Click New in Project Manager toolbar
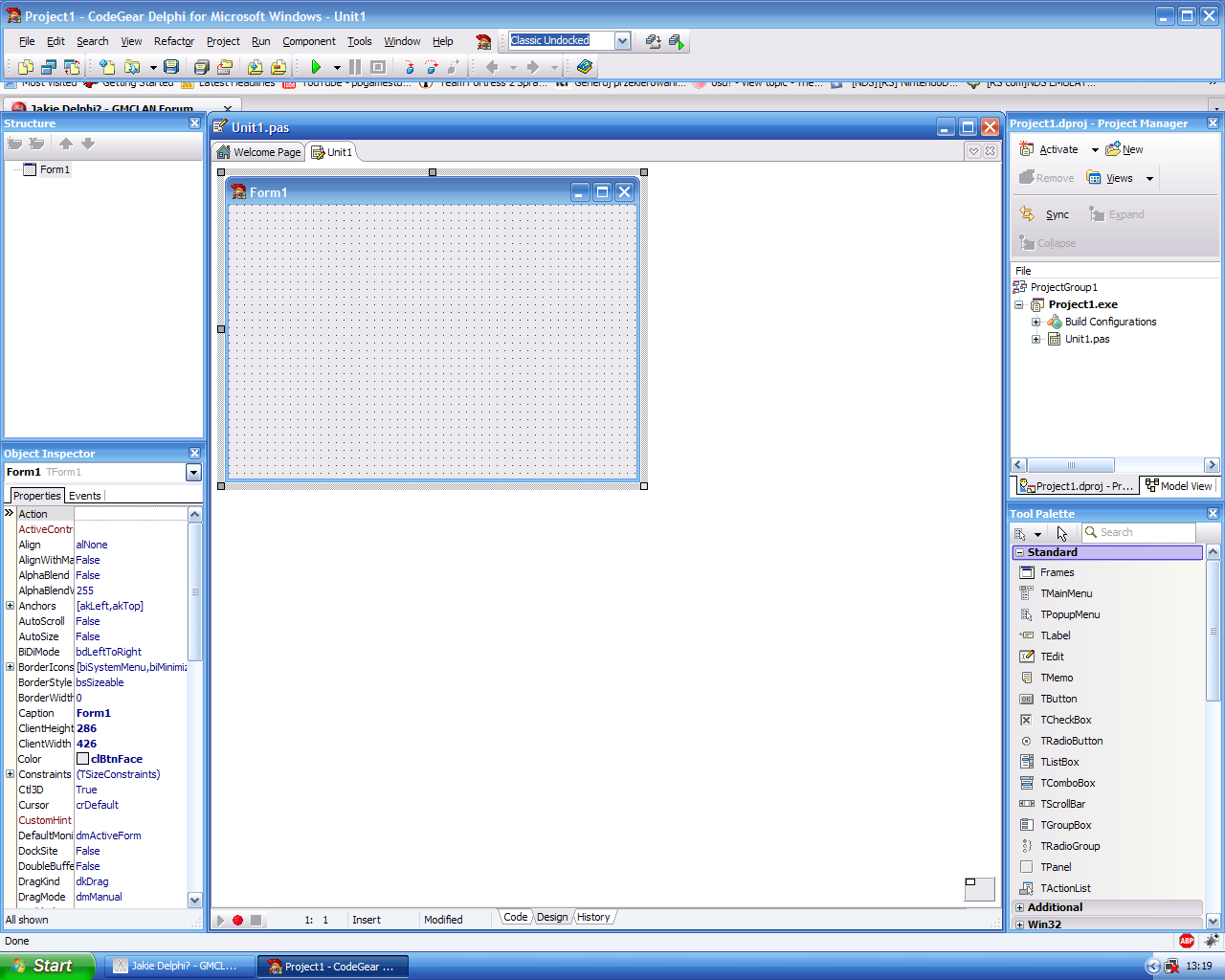The width and height of the screenshot is (1225, 980). (x=1132, y=149)
